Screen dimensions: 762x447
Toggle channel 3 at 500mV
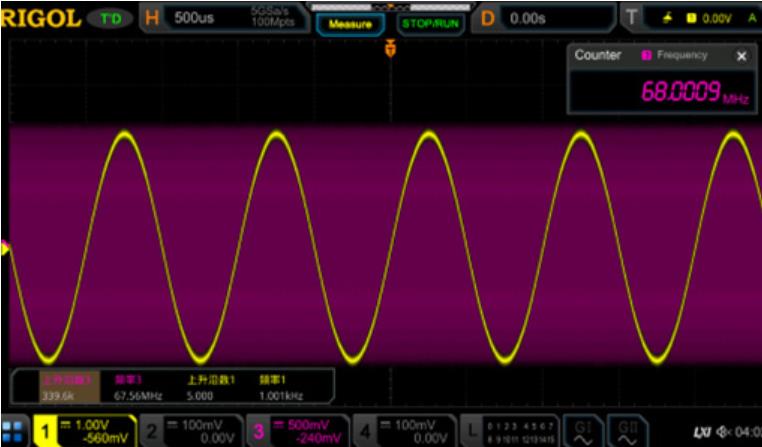pos(299,430)
